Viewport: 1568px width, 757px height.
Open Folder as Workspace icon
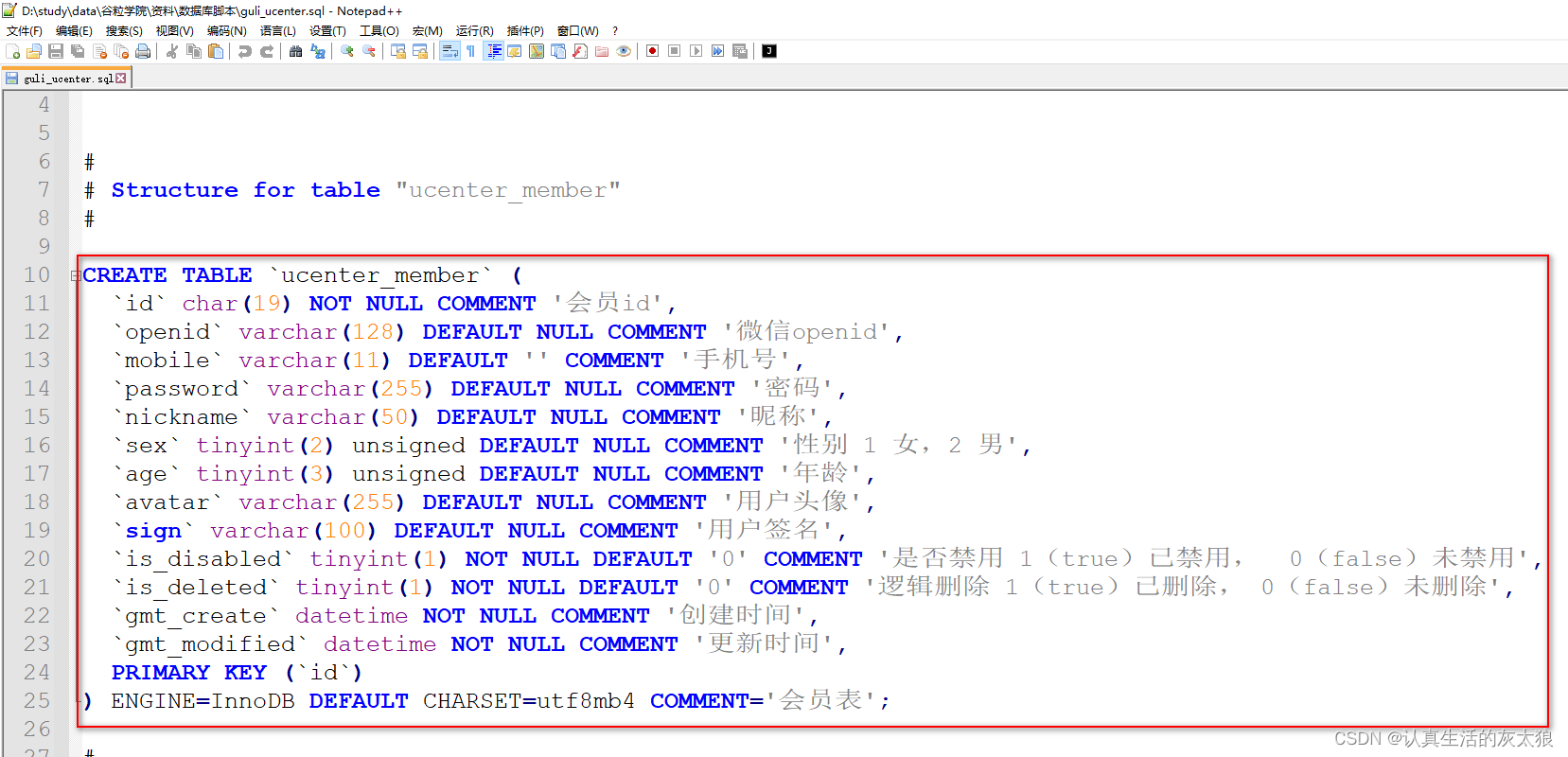(x=602, y=51)
